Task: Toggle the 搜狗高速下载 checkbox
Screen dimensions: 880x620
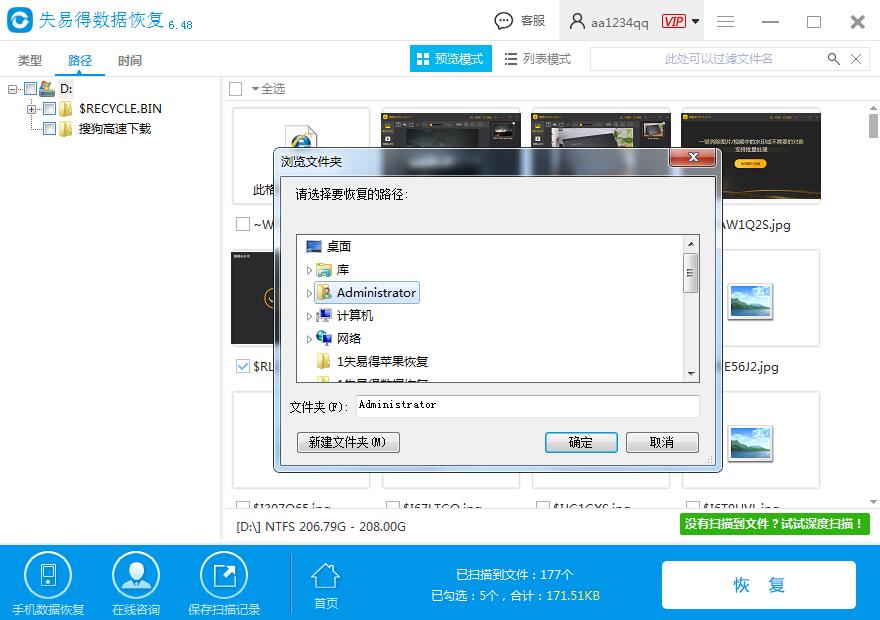Action: (49, 128)
